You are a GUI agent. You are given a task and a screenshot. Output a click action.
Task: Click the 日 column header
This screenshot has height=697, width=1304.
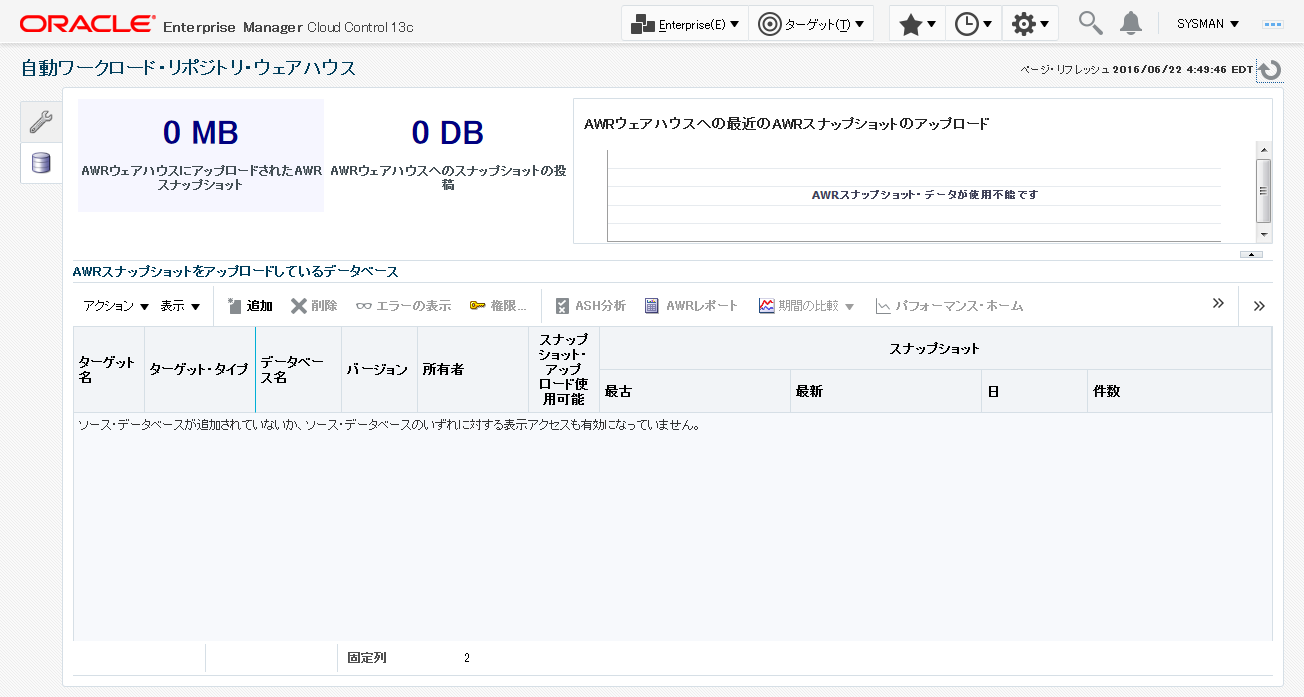tap(1035, 391)
